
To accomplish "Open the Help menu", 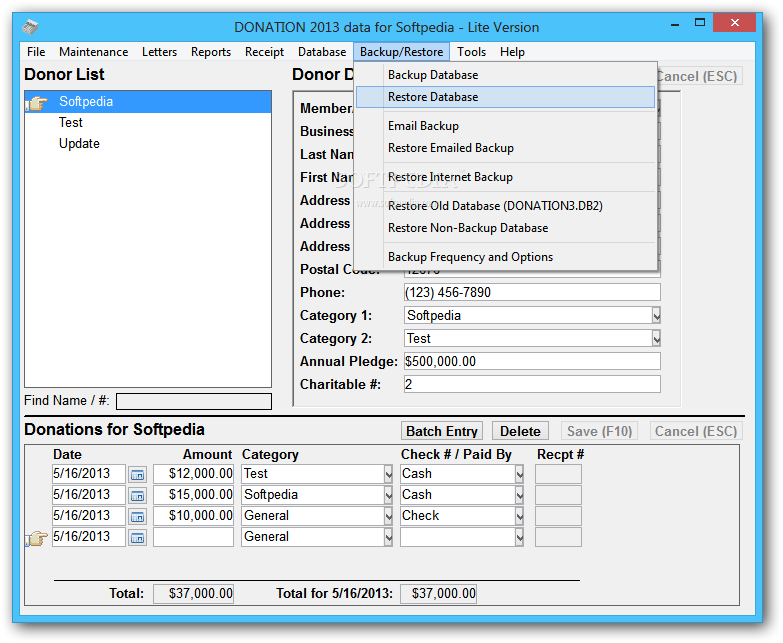I will click(x=512, y=52).
